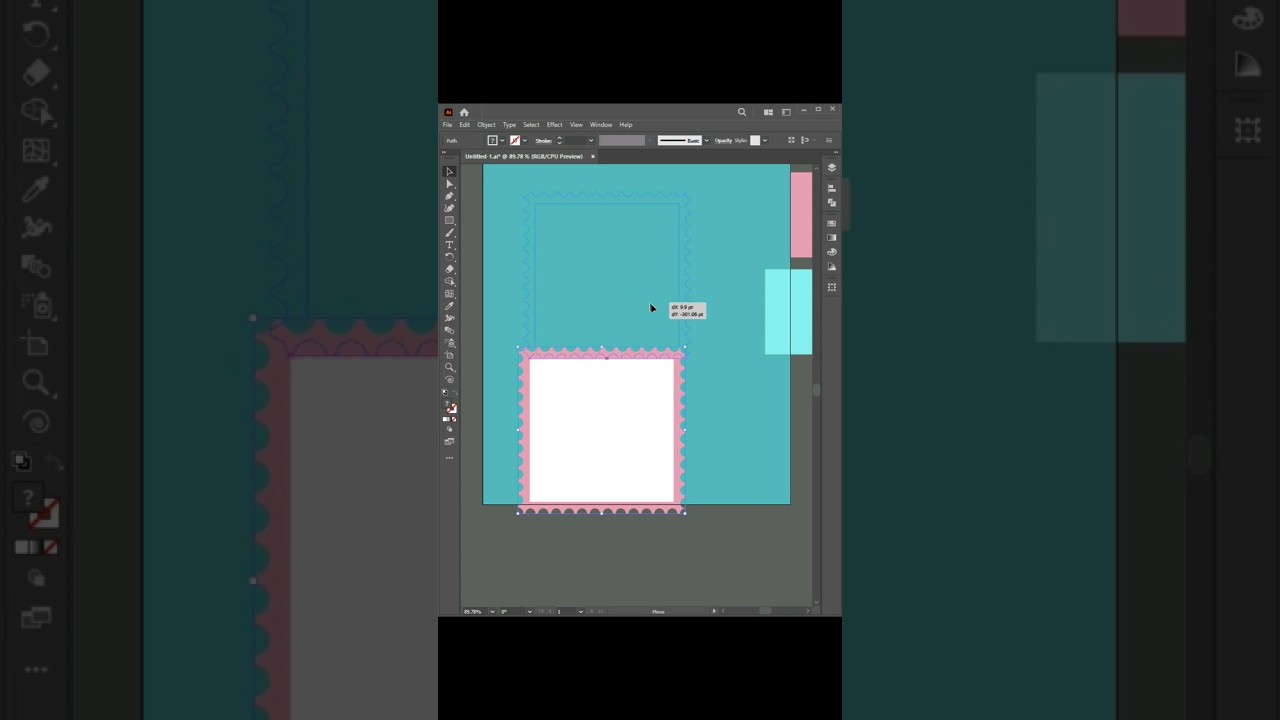Open the Window menu

[601, 124]
